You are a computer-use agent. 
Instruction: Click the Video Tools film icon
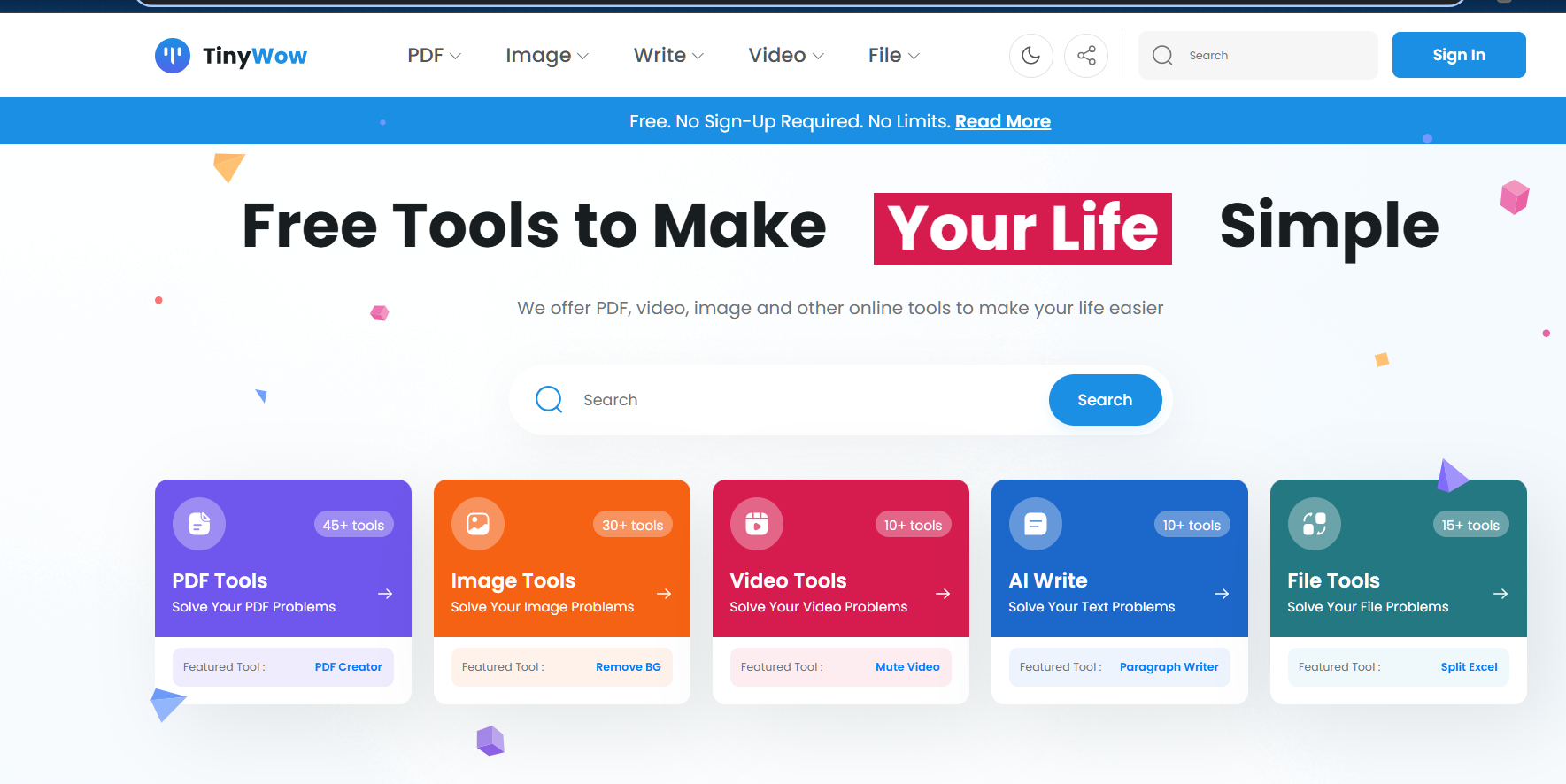tap(757, 524)
